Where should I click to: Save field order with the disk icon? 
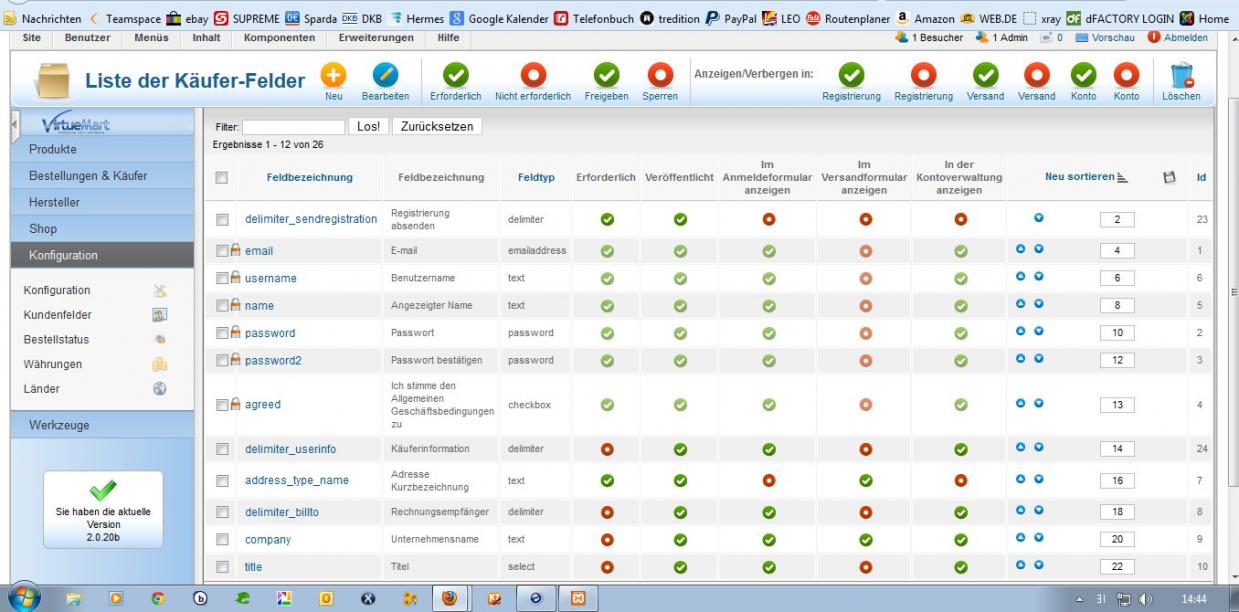[1167, 177]
